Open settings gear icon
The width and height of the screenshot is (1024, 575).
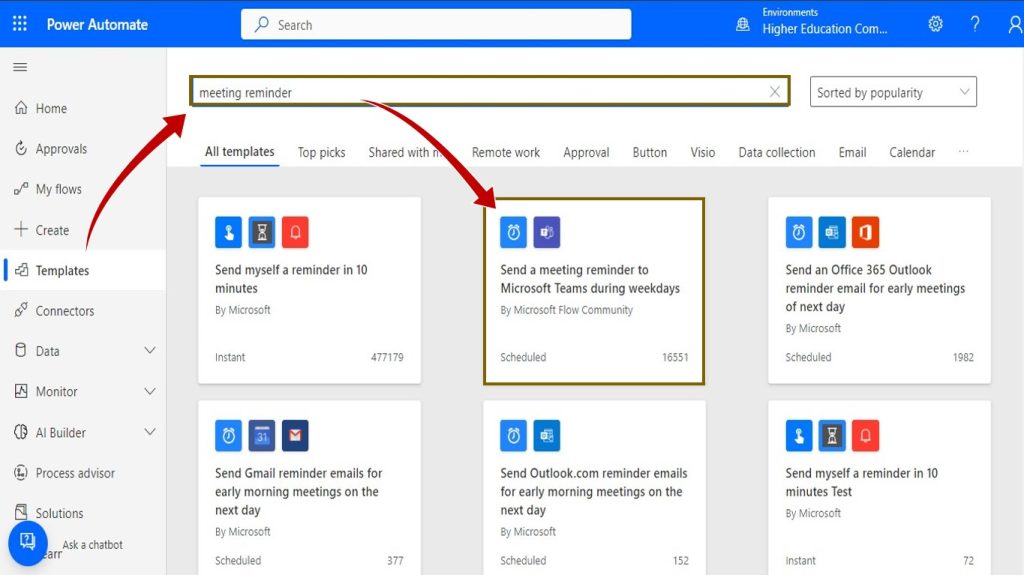tap(935, 24)
